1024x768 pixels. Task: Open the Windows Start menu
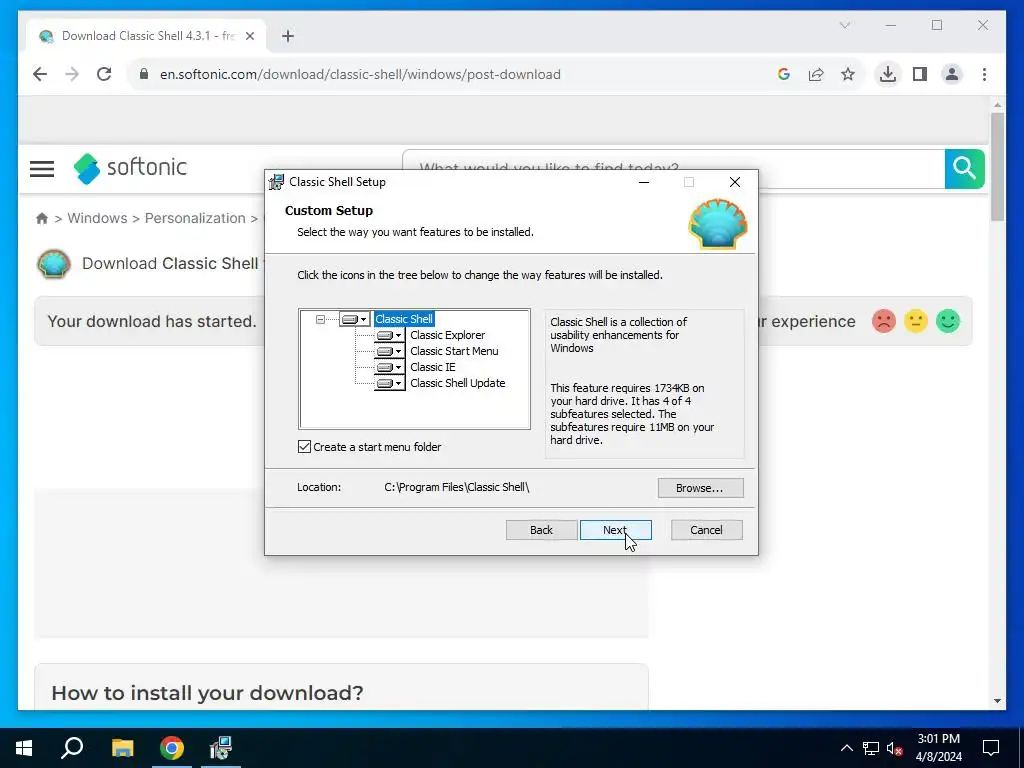pos(24,748)
